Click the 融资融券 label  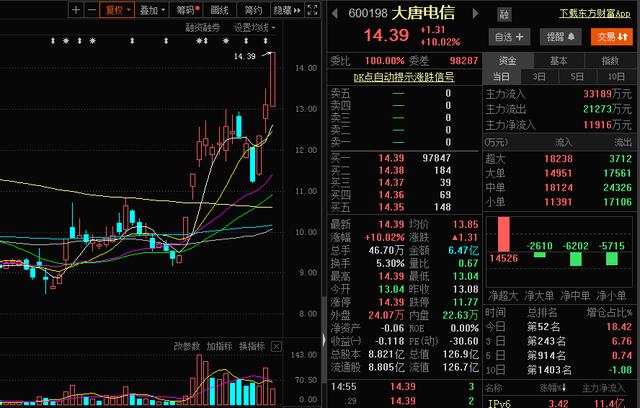(x=203, y=28)
